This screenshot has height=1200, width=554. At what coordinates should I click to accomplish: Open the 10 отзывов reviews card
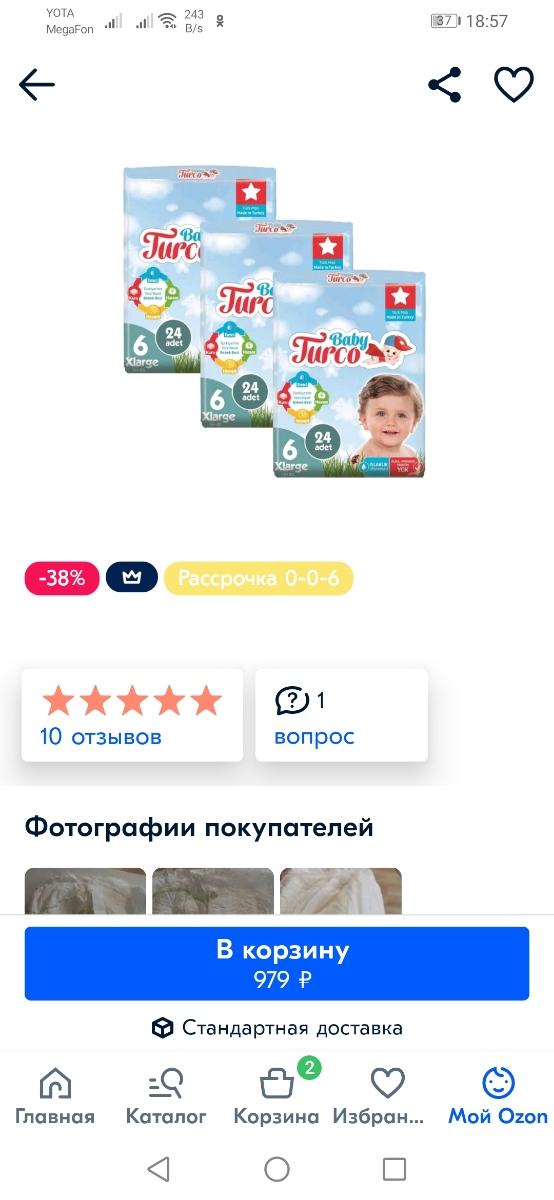tap(132, 715)
